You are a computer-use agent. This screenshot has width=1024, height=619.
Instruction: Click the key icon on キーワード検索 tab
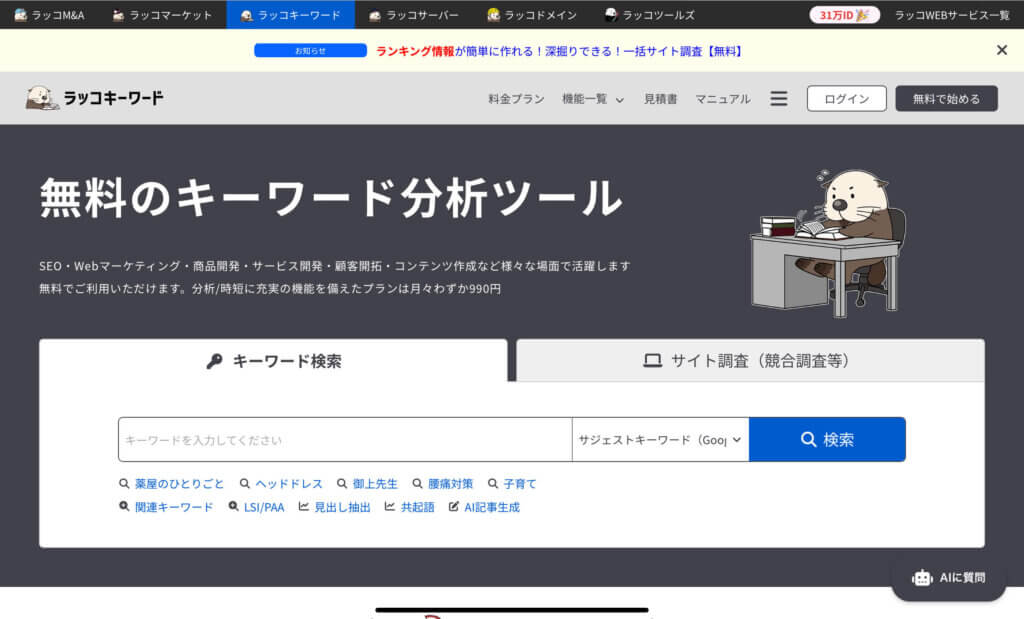coord(214,361)
